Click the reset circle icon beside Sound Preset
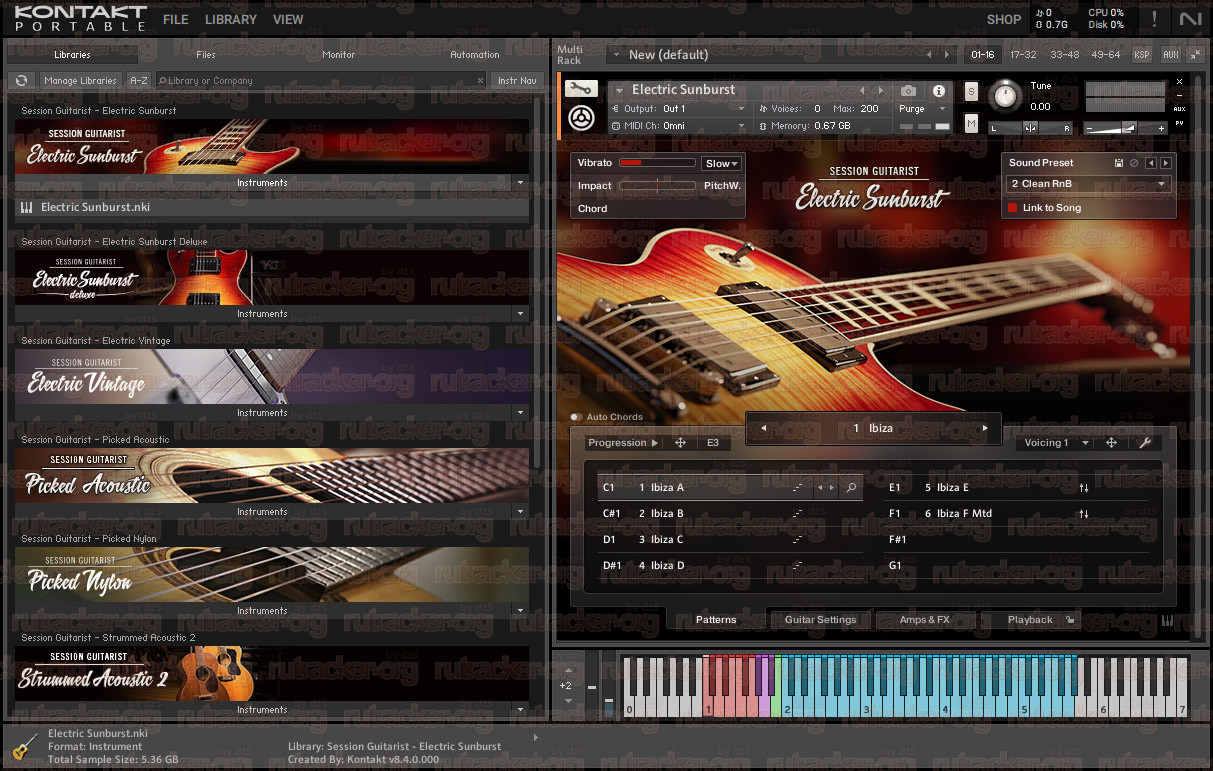 click(x=1134, y=163)
